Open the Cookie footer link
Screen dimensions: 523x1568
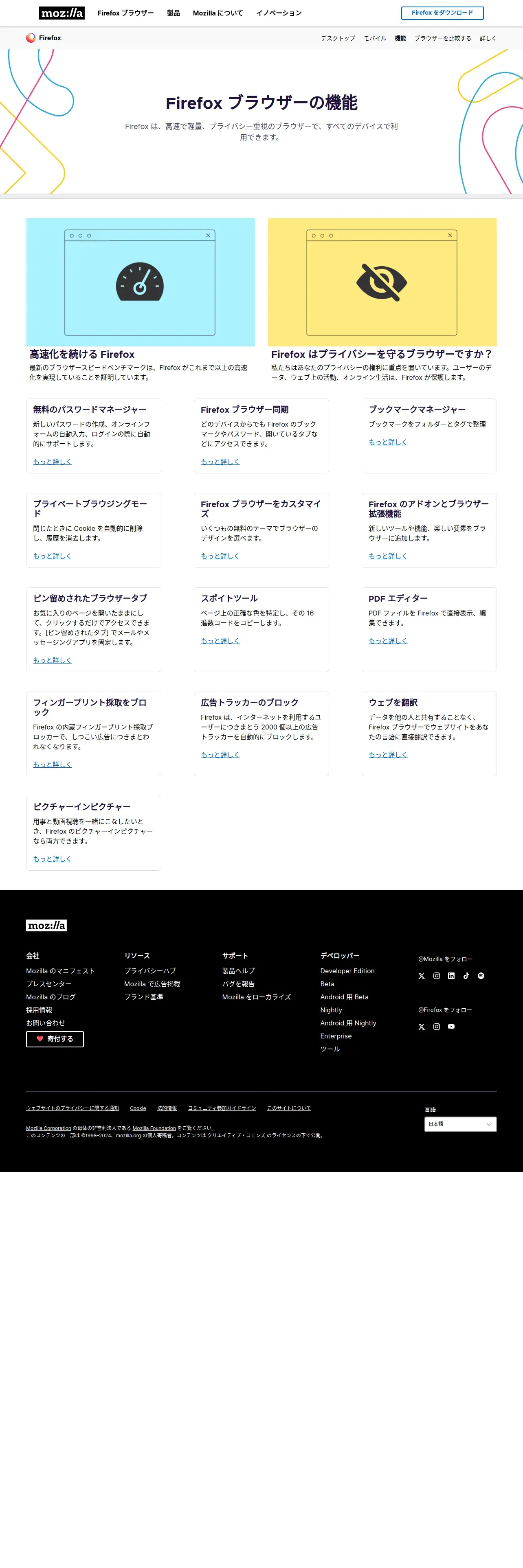point(138,1108)
